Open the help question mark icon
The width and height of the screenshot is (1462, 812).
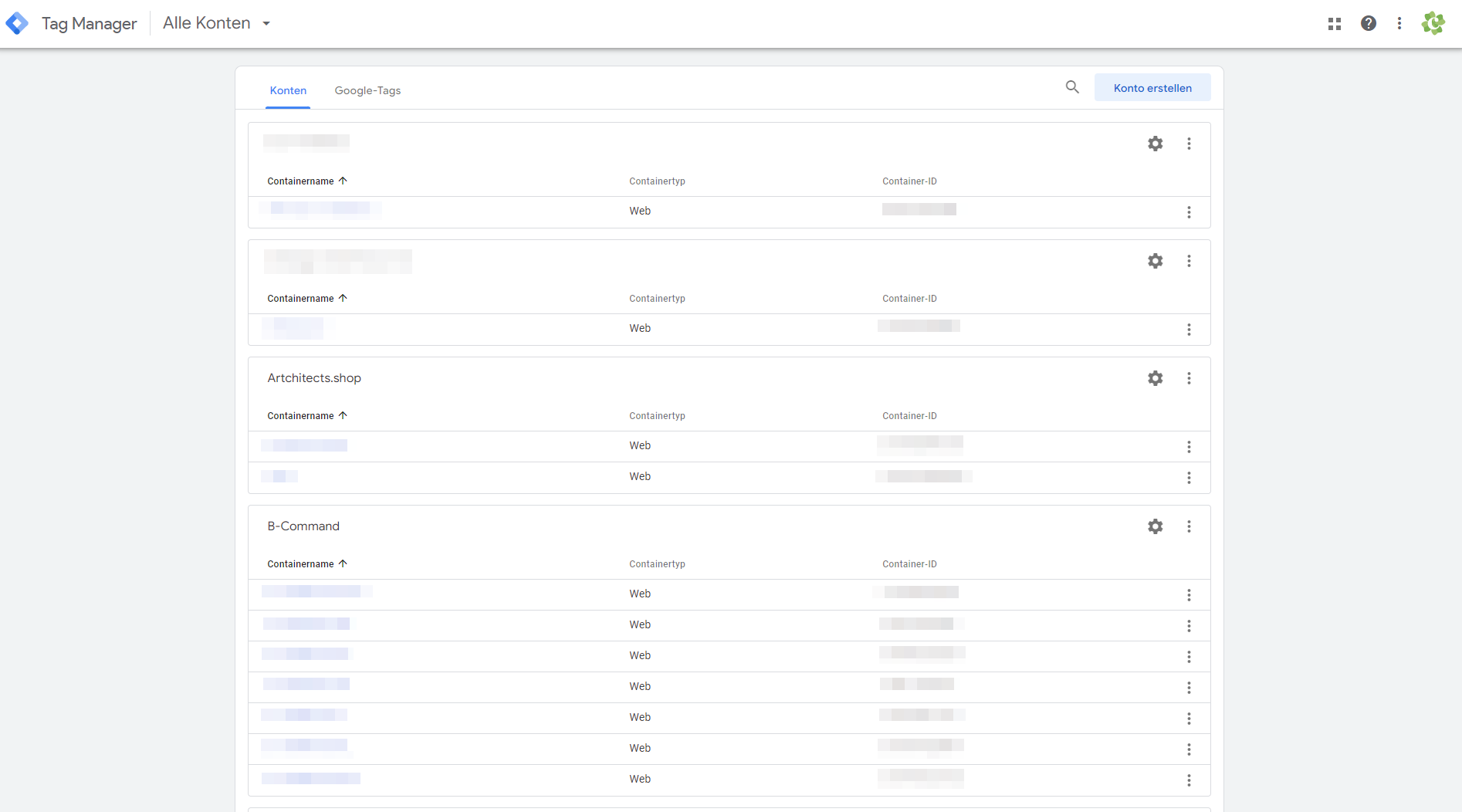(x=1369, y=24)
